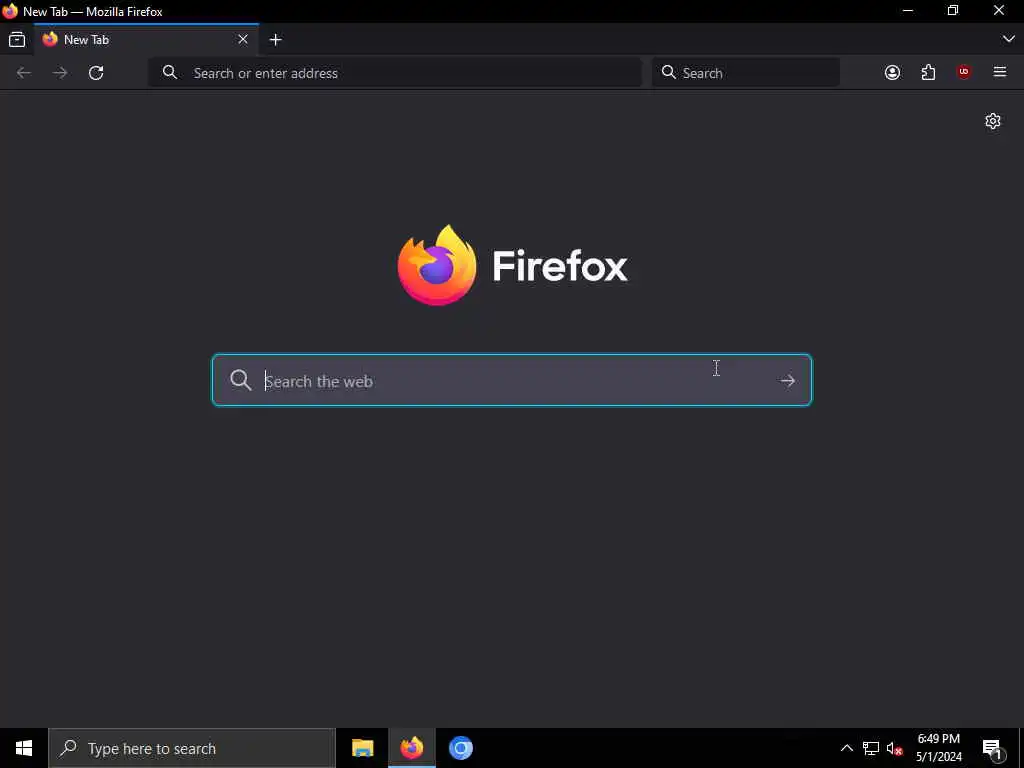
Task: Open the muted volume tray icon
Action: pos(894,749)
